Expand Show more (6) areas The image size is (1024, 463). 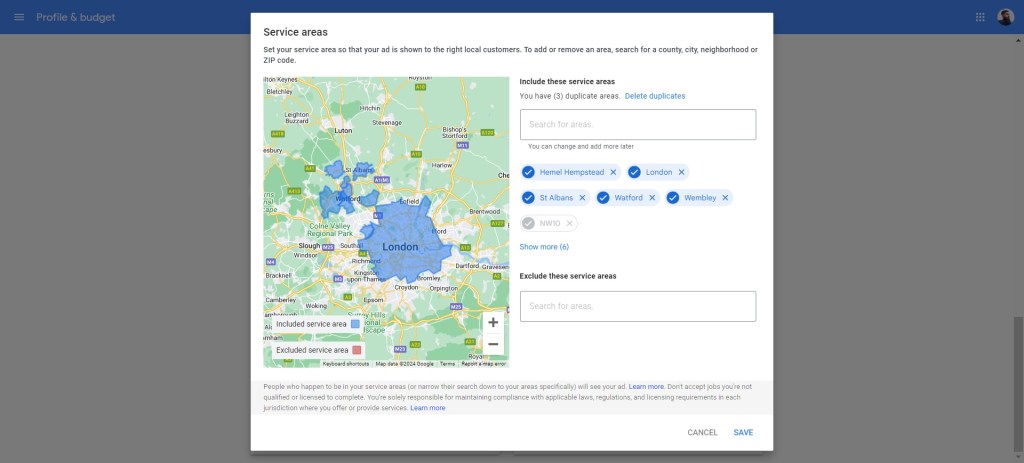click(x=544, y=246)
